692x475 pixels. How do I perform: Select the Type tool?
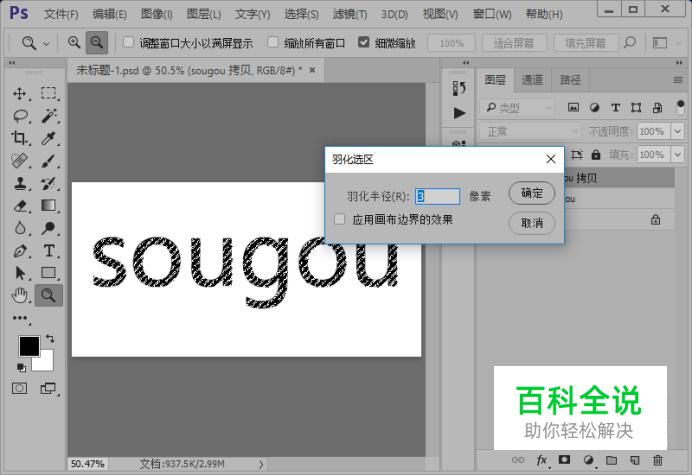pyautogui.click(x=49, y=251)
